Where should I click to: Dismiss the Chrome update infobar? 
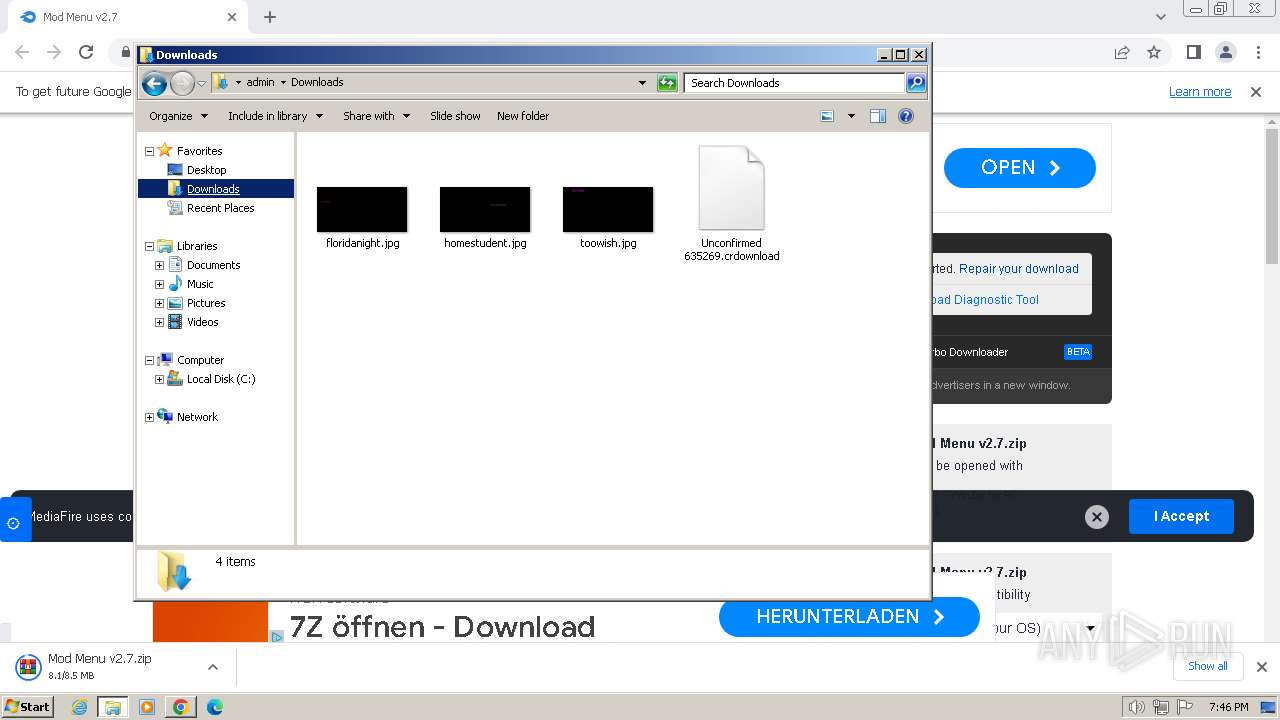click(1256, 92)
